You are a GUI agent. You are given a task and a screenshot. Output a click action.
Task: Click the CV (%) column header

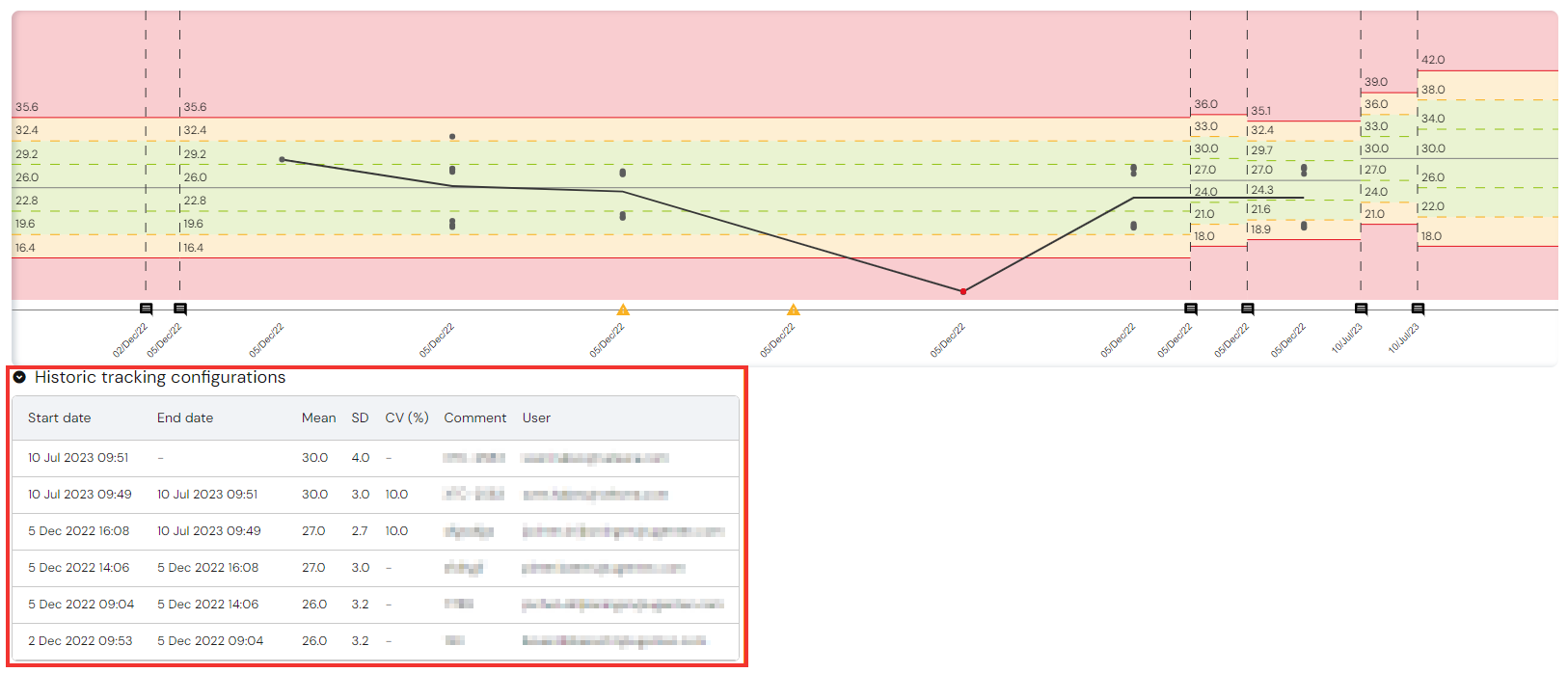(407, 418)
